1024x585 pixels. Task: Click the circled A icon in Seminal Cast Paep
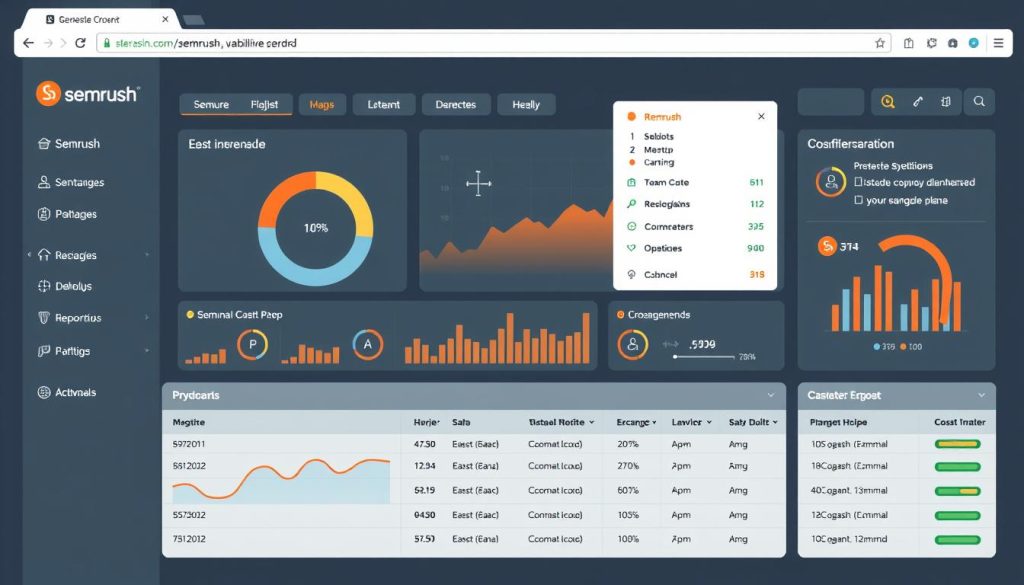367,345
